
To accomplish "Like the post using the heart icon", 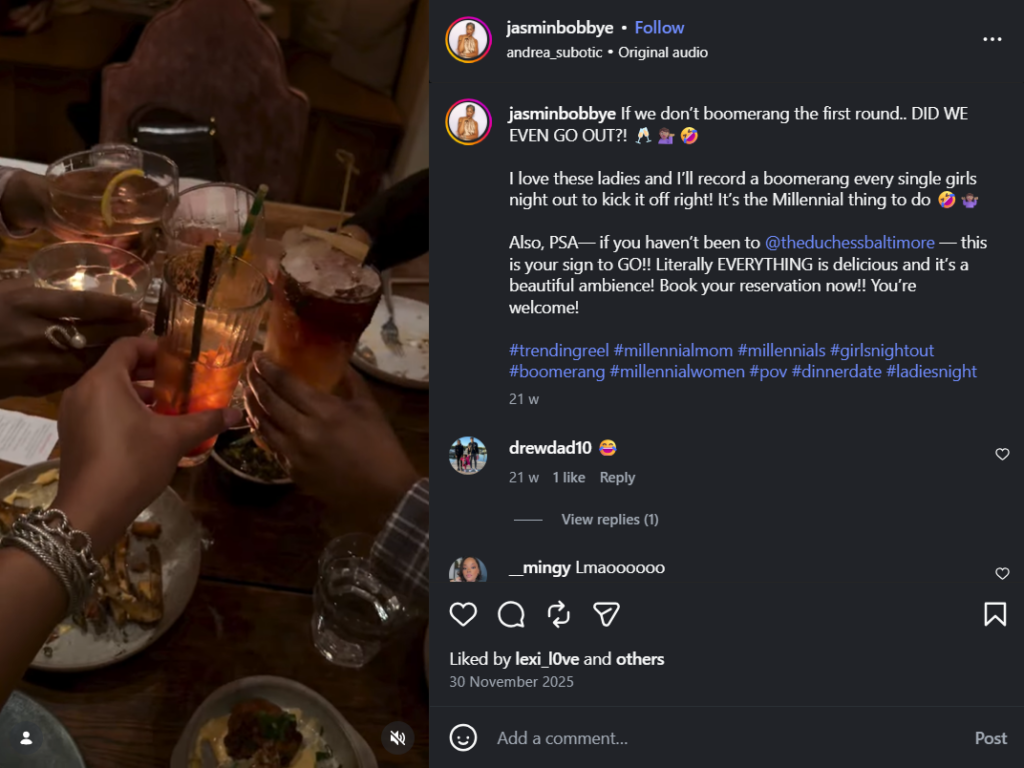I will click(x=463, y=614).
